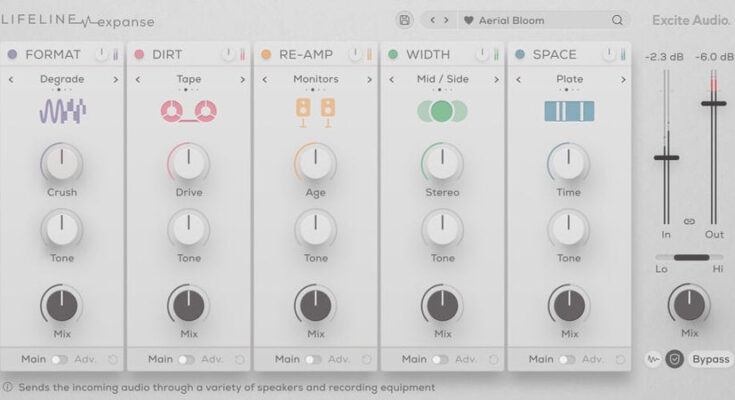Screen dimensions: 735x400
Task: Click the Mid/Side circles icon in WIDTH
Action: click(442, 111)
